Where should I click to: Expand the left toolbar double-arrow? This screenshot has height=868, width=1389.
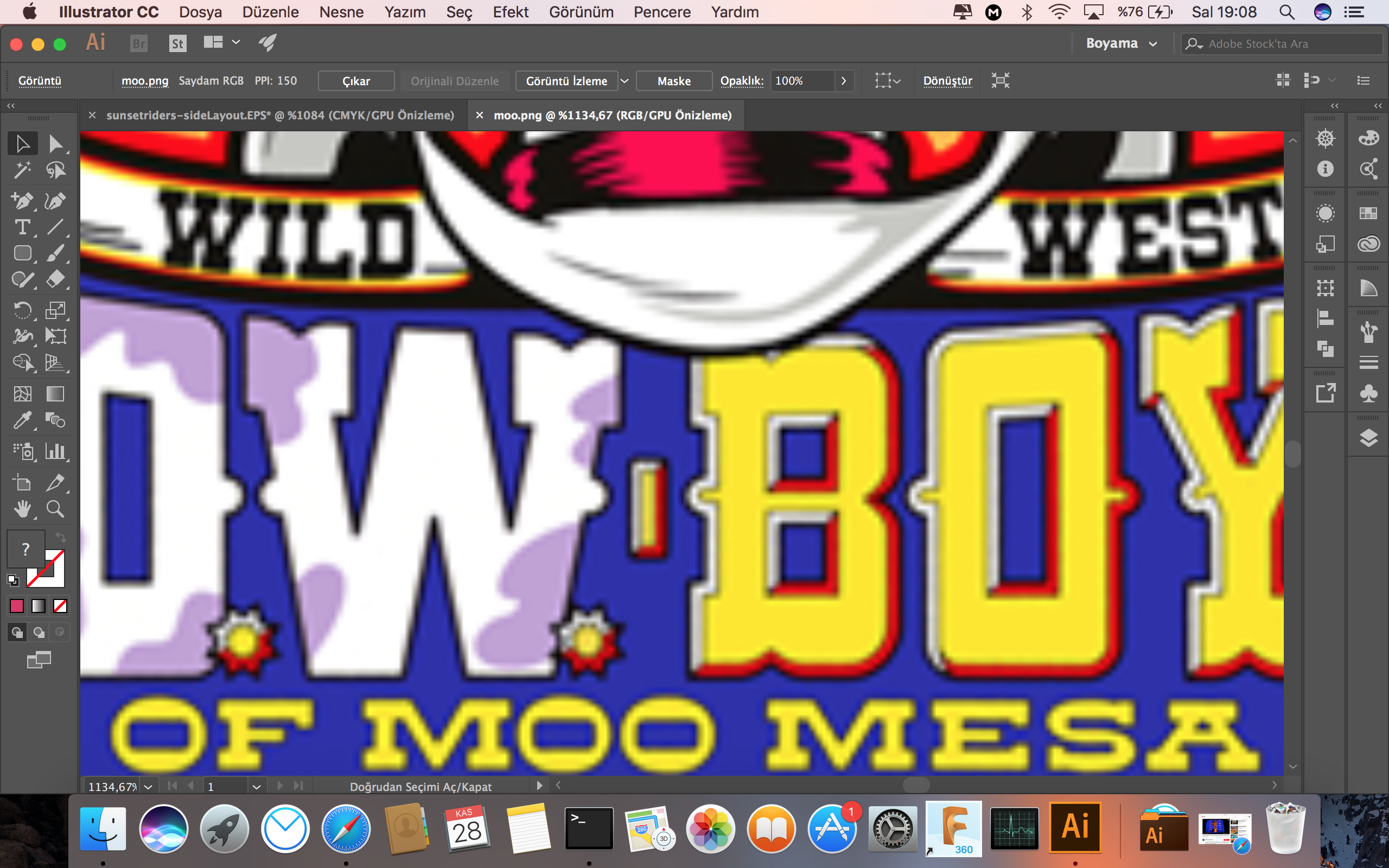[11, 106]
